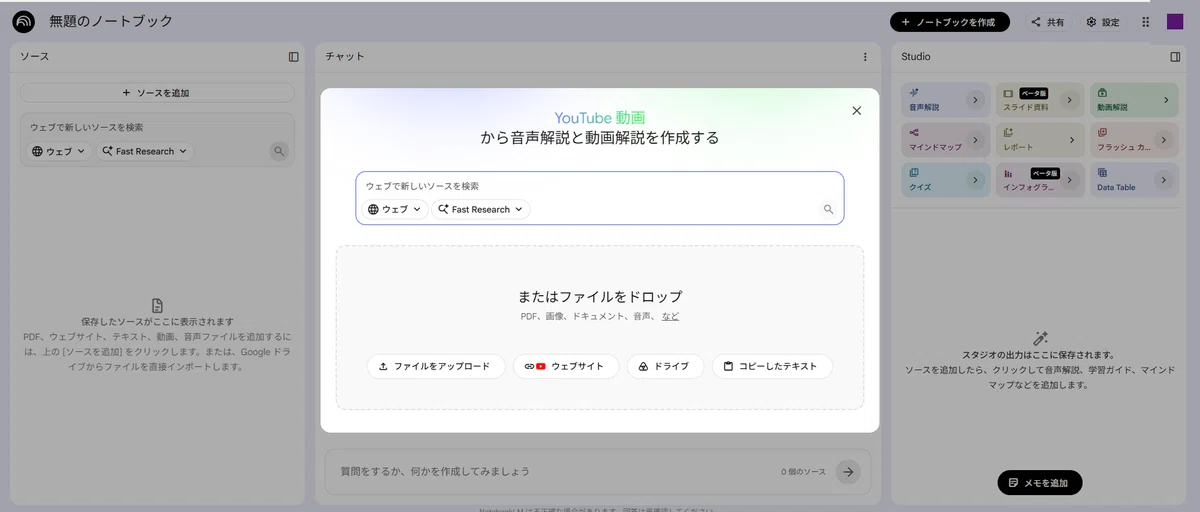Click the またはファイルをドロップ drop zone heading
Image resolution: width=1200 pixels, height=512 pixels.
(x=600, y=297)
